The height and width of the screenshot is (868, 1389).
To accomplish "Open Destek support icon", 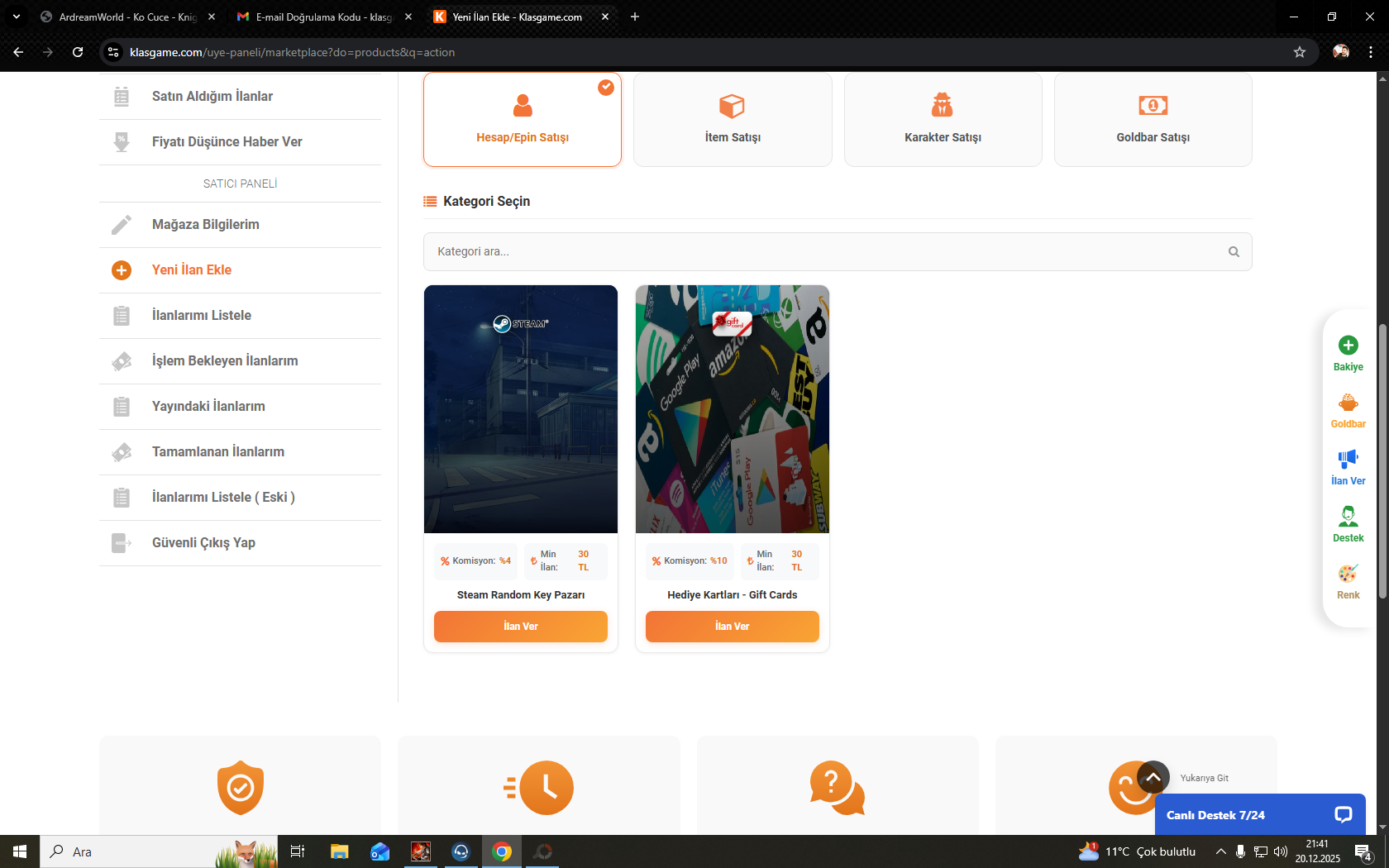I will click(1348, 516).
